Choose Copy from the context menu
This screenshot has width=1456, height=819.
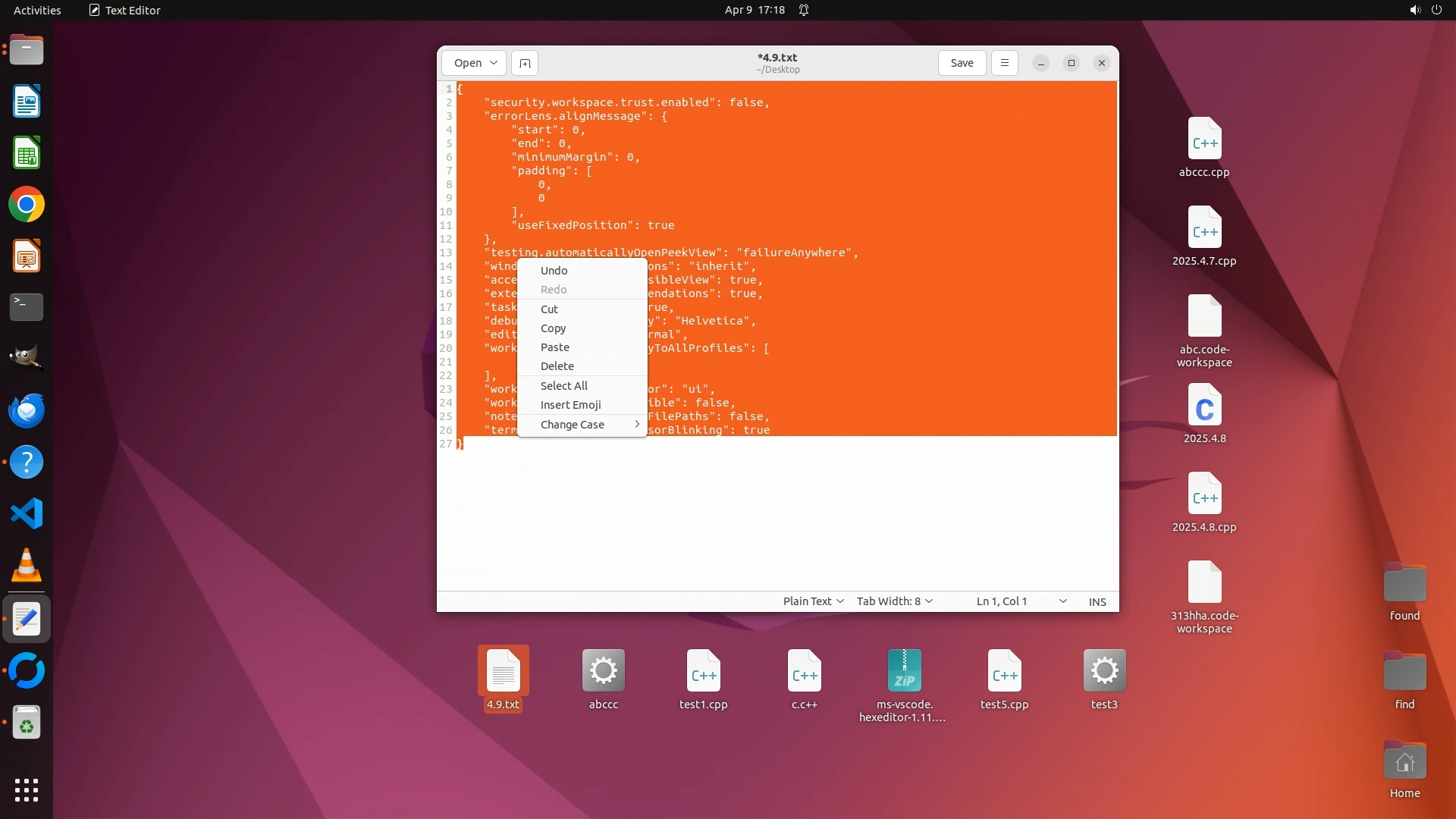tap(554, 328)
